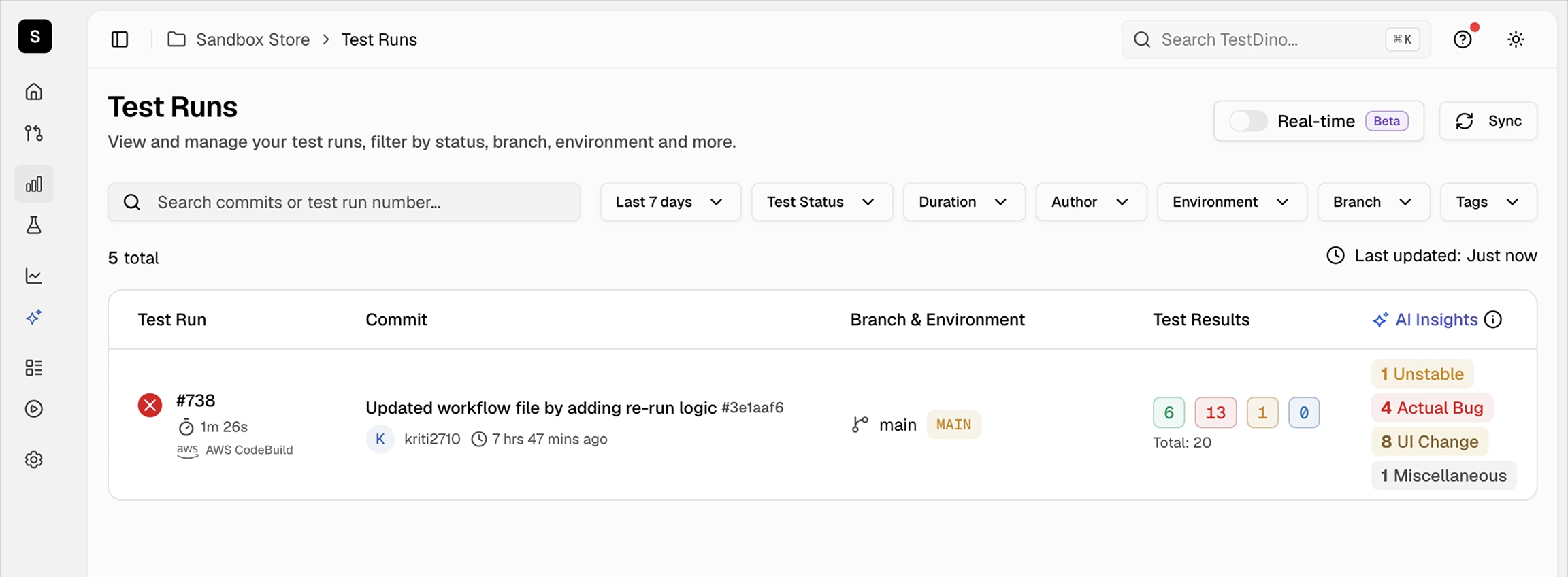Click the red failed status icon for #738
The width and height of the screenshot is (1568, 577).
tap(150, 406)
